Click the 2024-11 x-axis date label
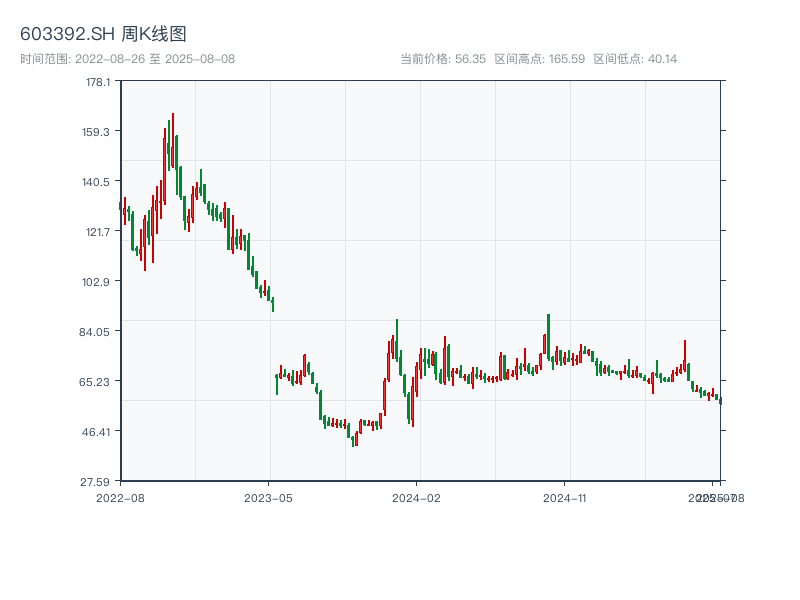Screen dimensions: 800x600 point(565,497)
